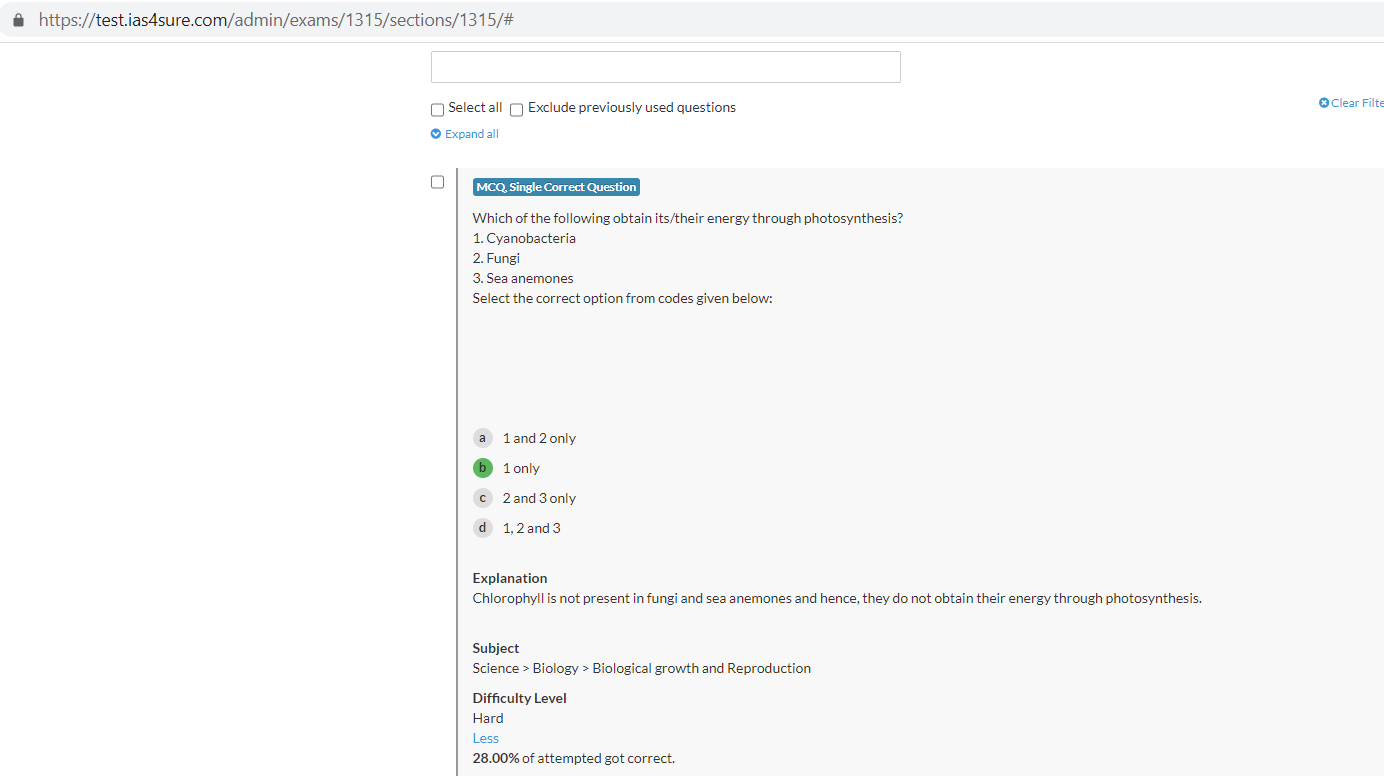Screen dimensions: 1384x776
Task: Click the '1 and 2 only' answer text
Action: pyautogui.click(x=539, y=438)
